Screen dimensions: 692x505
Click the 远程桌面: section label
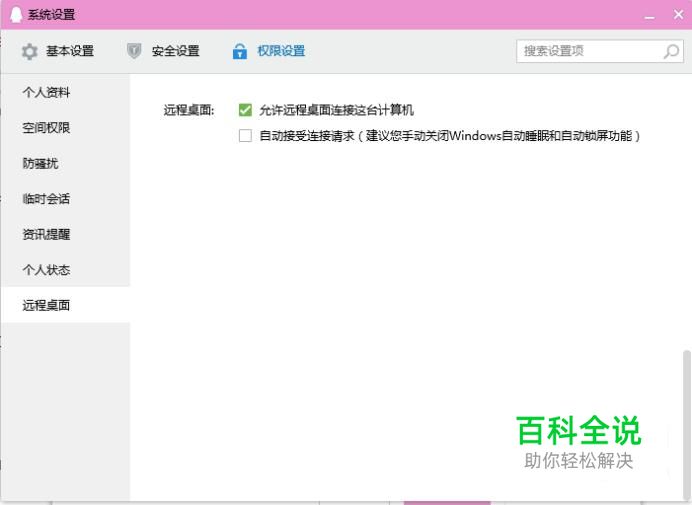pos(189,110)
